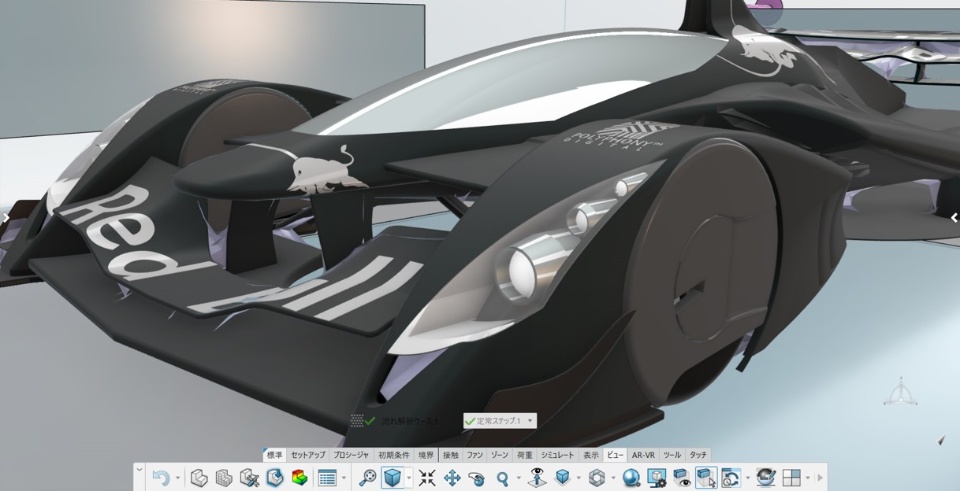
Task: Select the ビュー tab
Action: (615, 455)
